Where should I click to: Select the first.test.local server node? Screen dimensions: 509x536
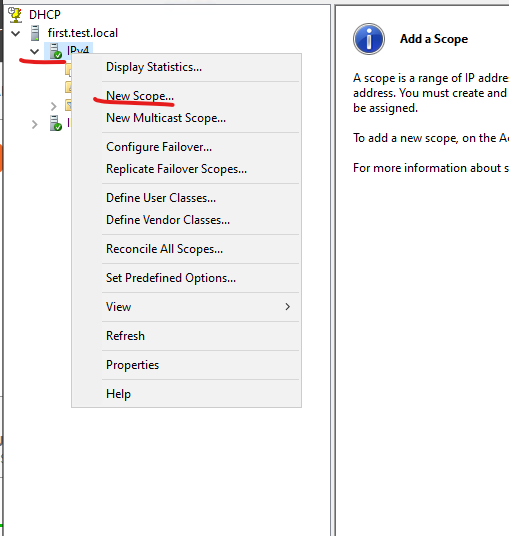click(83, 33)
